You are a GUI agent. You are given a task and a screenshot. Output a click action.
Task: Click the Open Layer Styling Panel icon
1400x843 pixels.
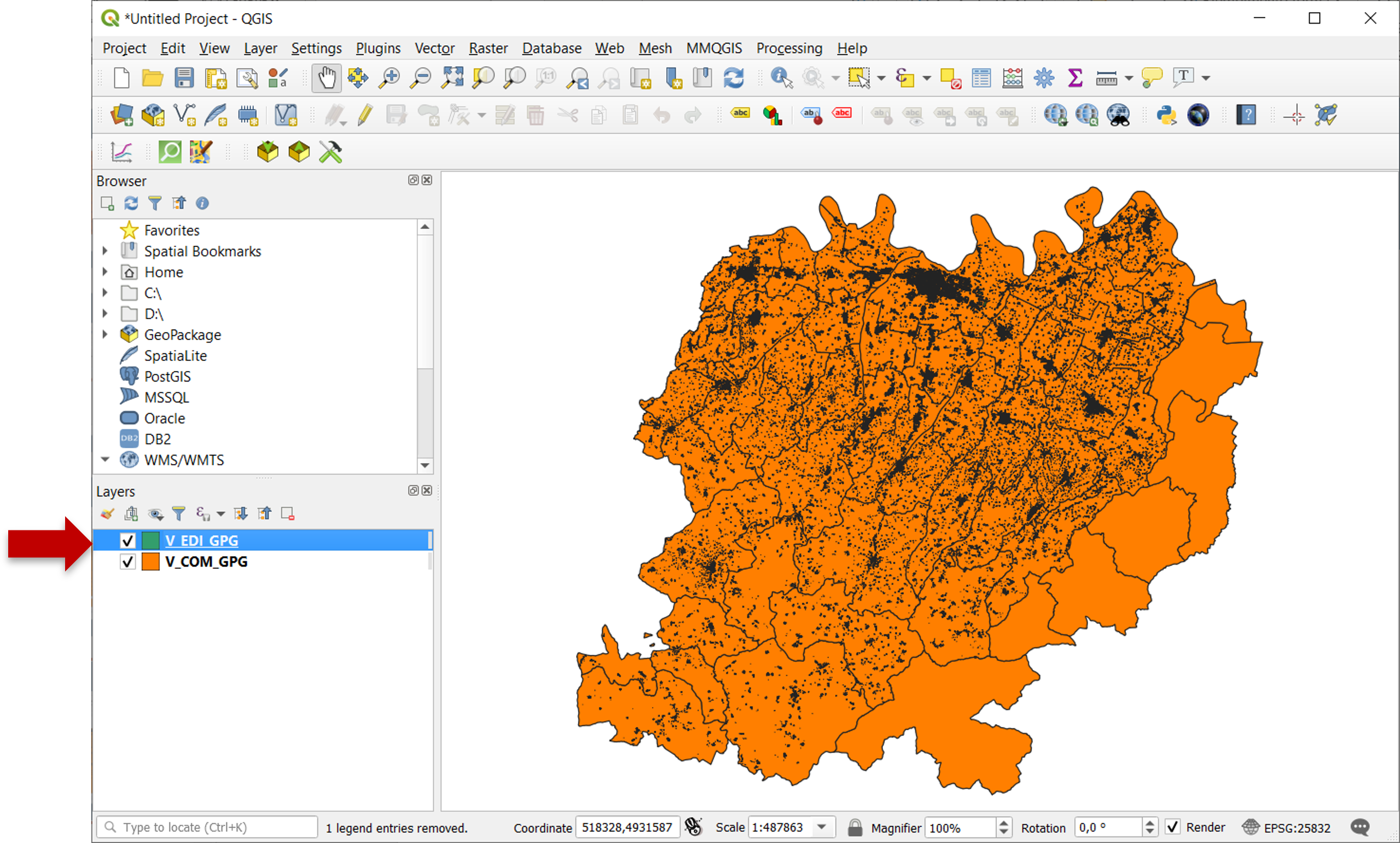tap(107, 513)
